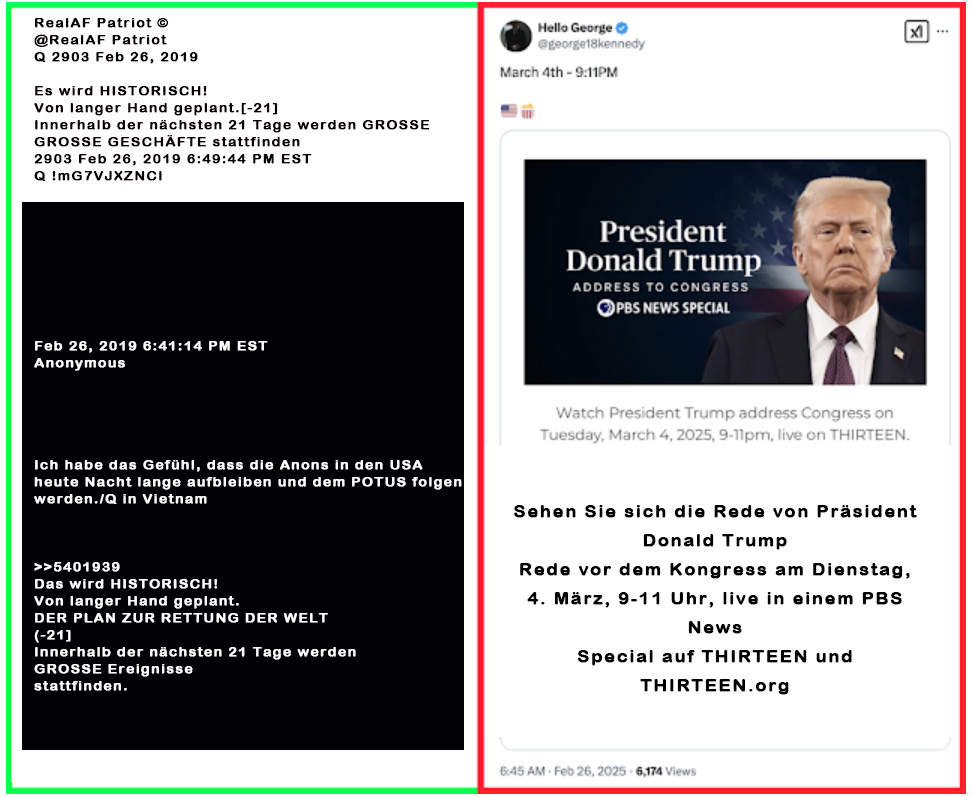
Task: Click Hello George's profile avatar
Action: click(516, 35)
